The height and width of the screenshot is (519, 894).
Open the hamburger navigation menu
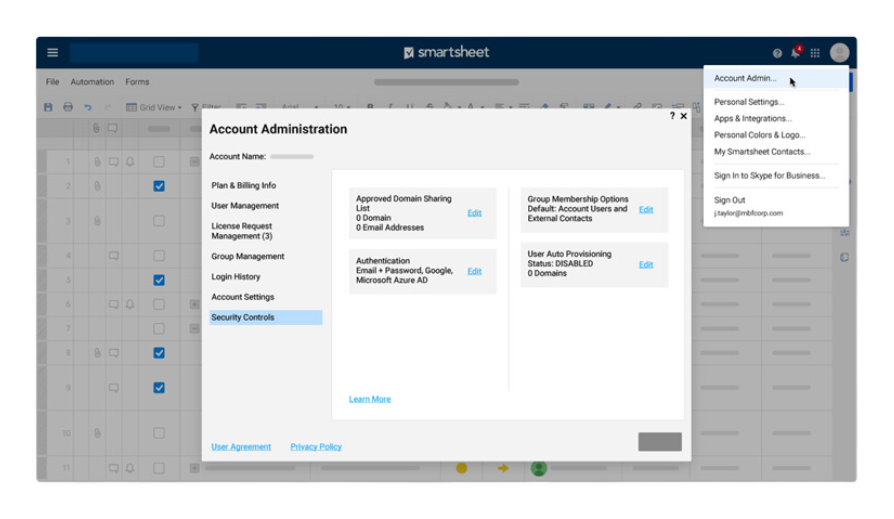[x=53, y=53]
